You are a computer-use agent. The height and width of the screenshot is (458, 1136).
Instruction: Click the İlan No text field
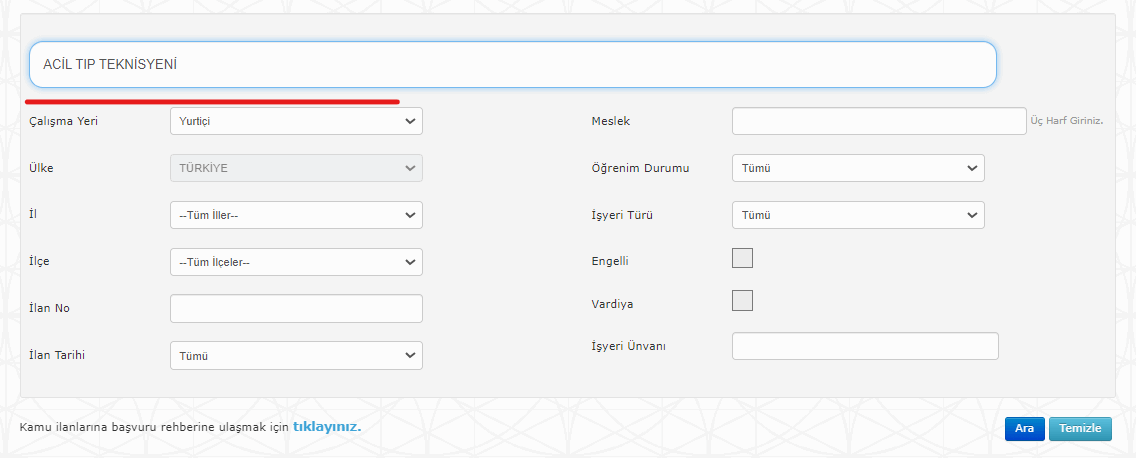[x=296, y=308]
